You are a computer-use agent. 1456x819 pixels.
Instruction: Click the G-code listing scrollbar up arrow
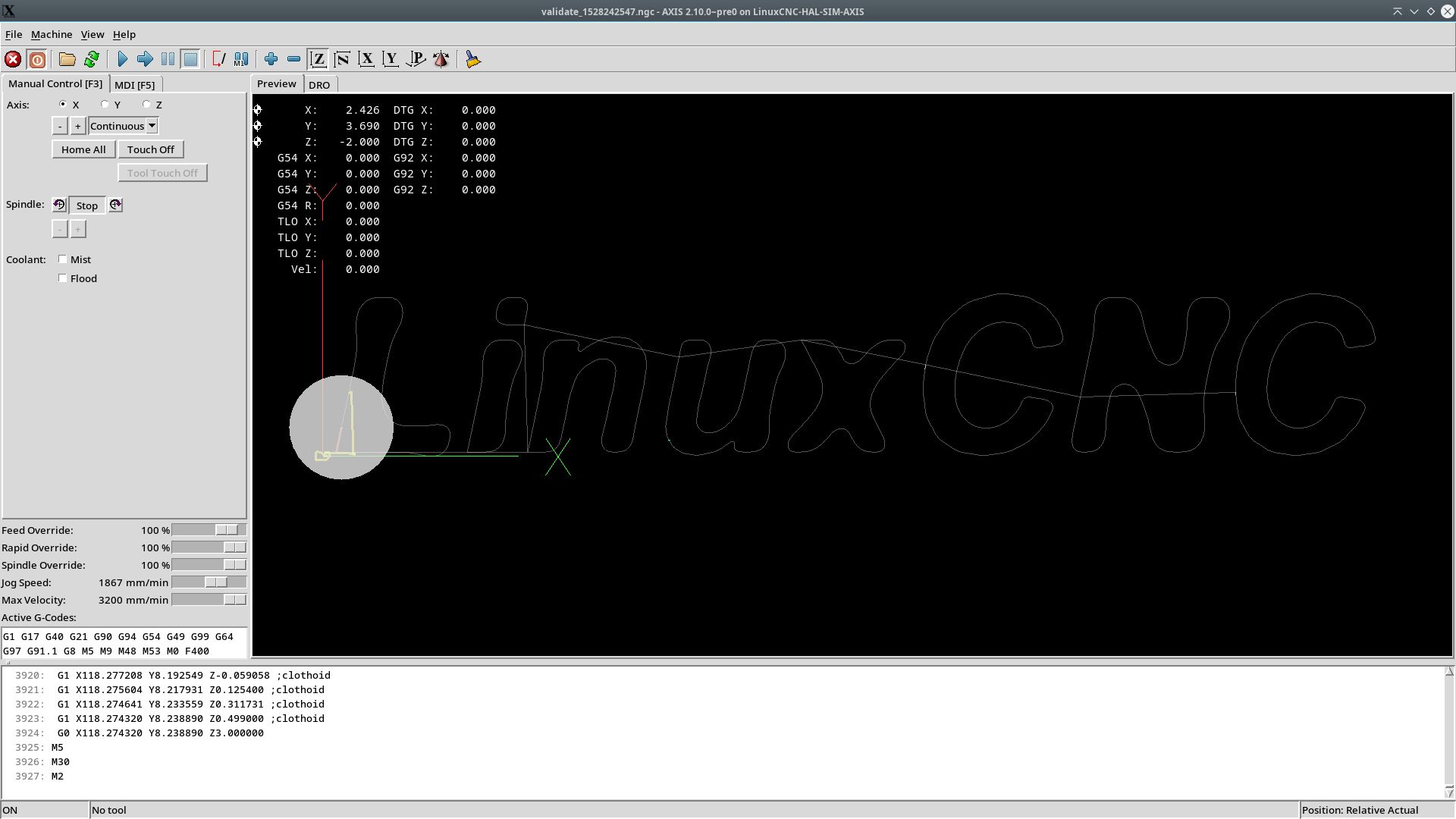[1449, 672]
